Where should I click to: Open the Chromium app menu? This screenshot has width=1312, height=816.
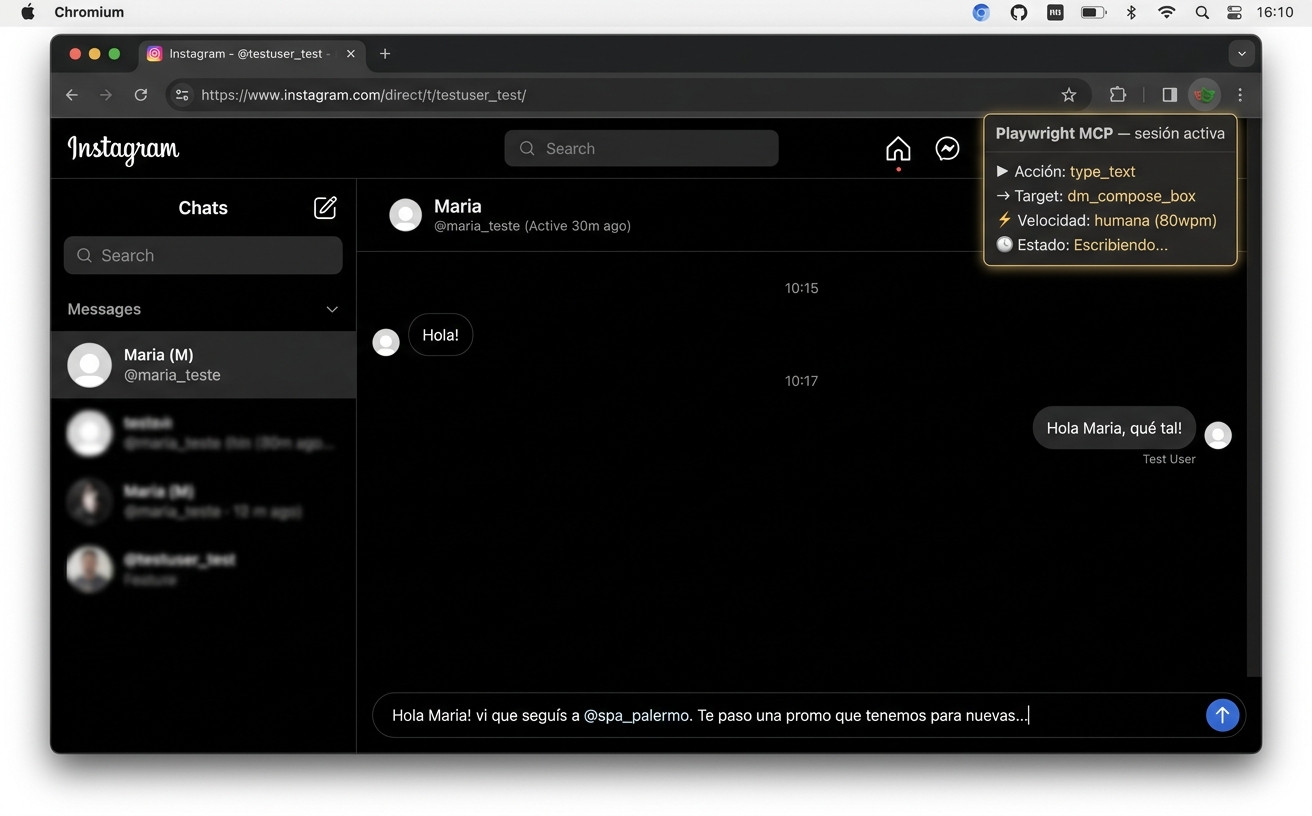[x=89, y=12]
